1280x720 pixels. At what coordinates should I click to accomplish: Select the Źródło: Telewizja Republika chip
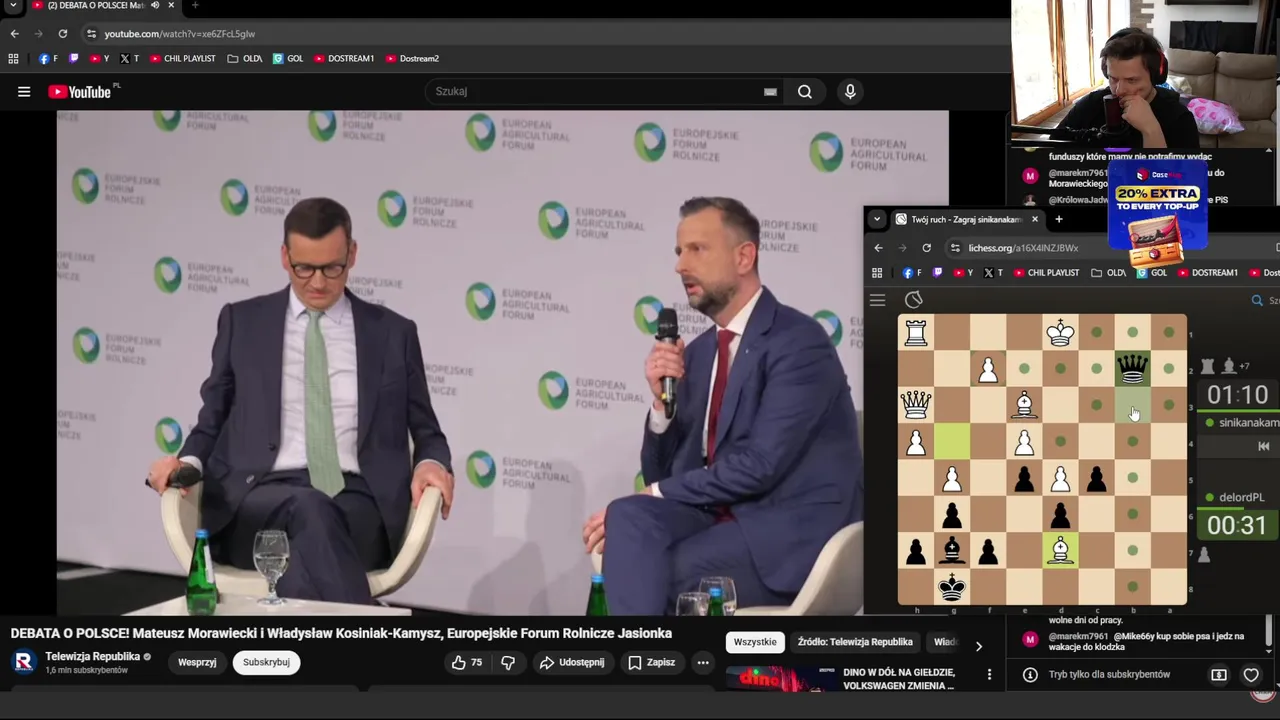click(855, 642)
